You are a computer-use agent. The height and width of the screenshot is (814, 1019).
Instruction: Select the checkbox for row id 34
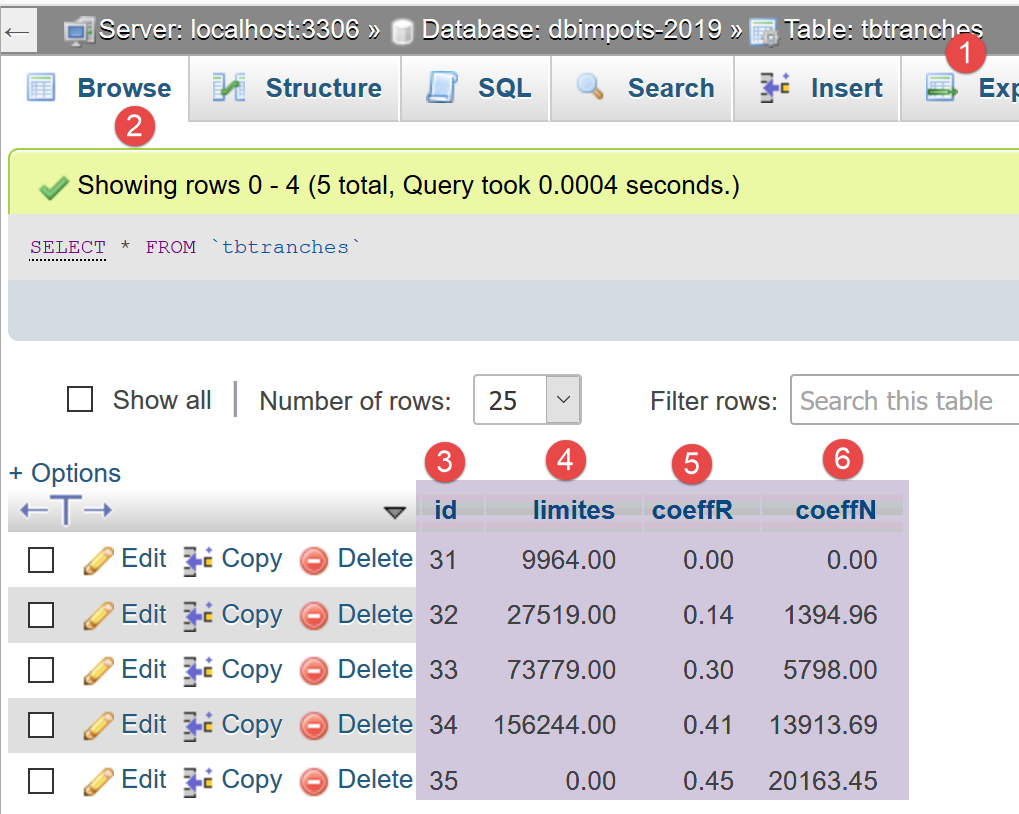tap(41, 725)
